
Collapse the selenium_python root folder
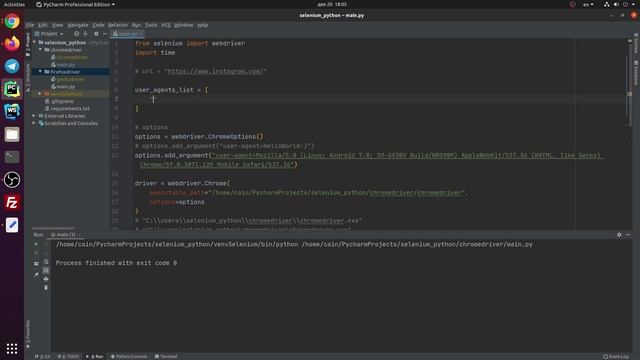35,42
